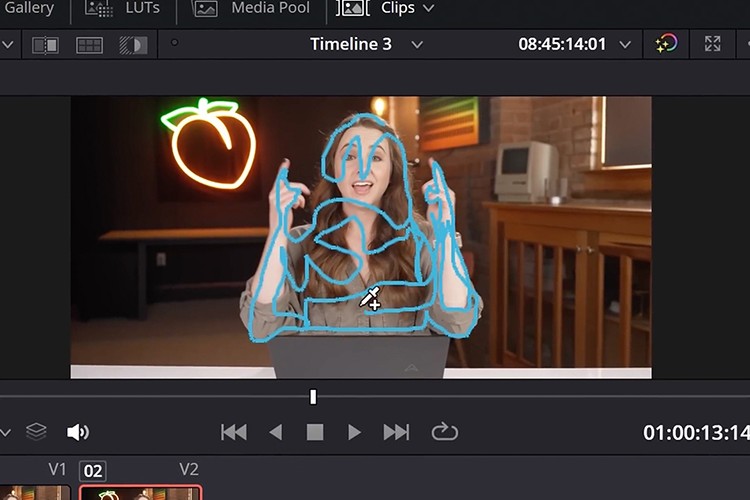Toggle the highlight mode icon
This screenshot has width=750, height=500.
pos(132,45)
